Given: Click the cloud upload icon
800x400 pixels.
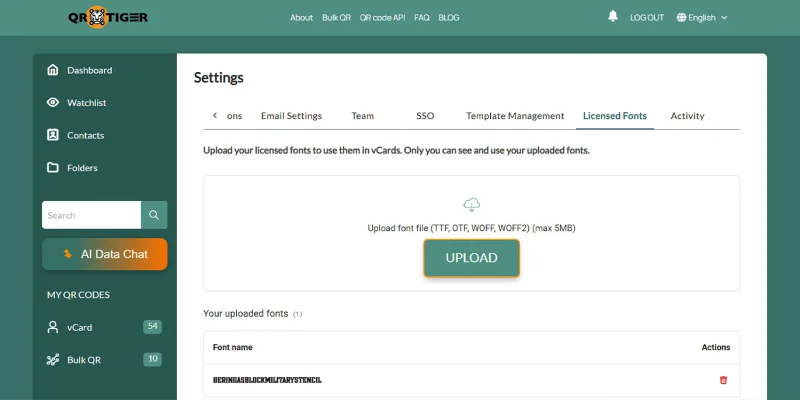Looking at the screenshot, I should point(471,205).
